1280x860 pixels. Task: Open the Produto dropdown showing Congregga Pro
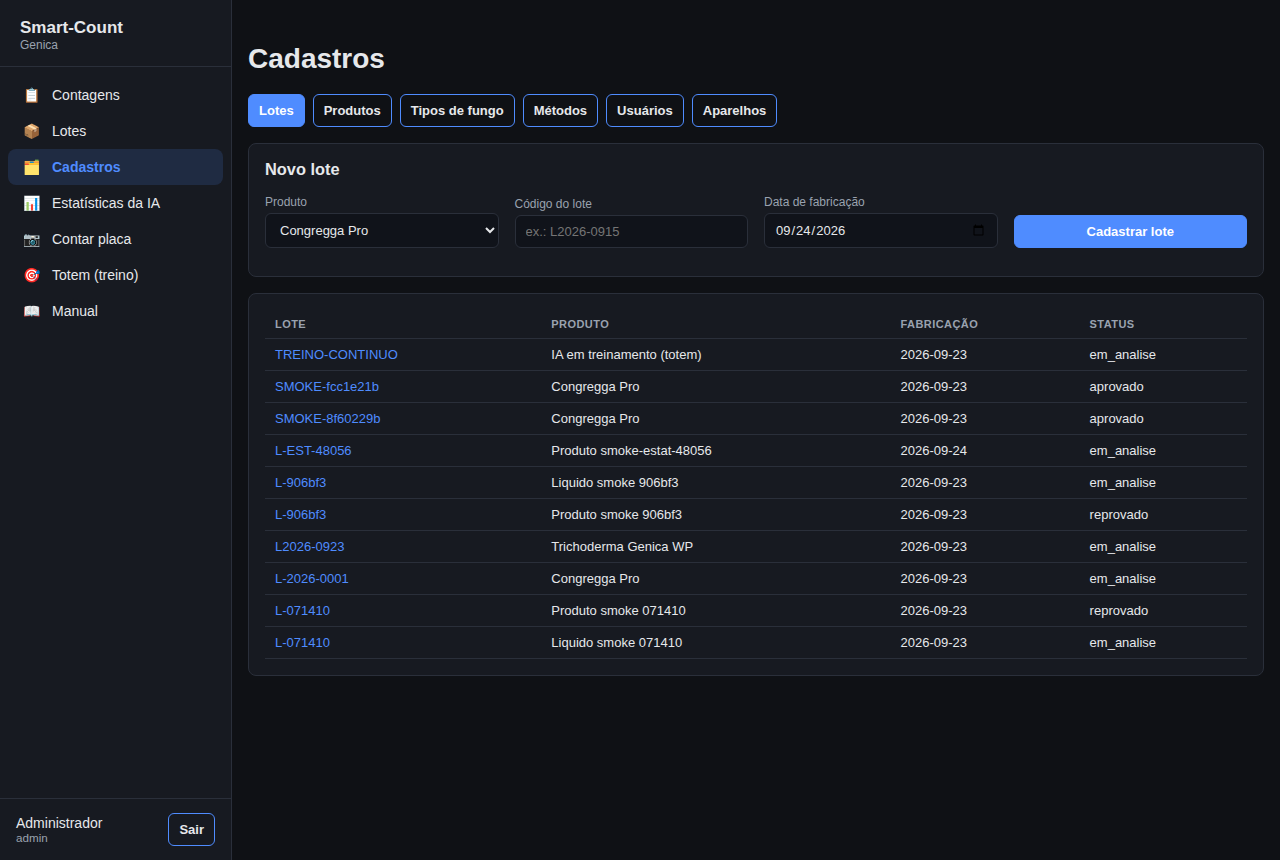[381, 230]
